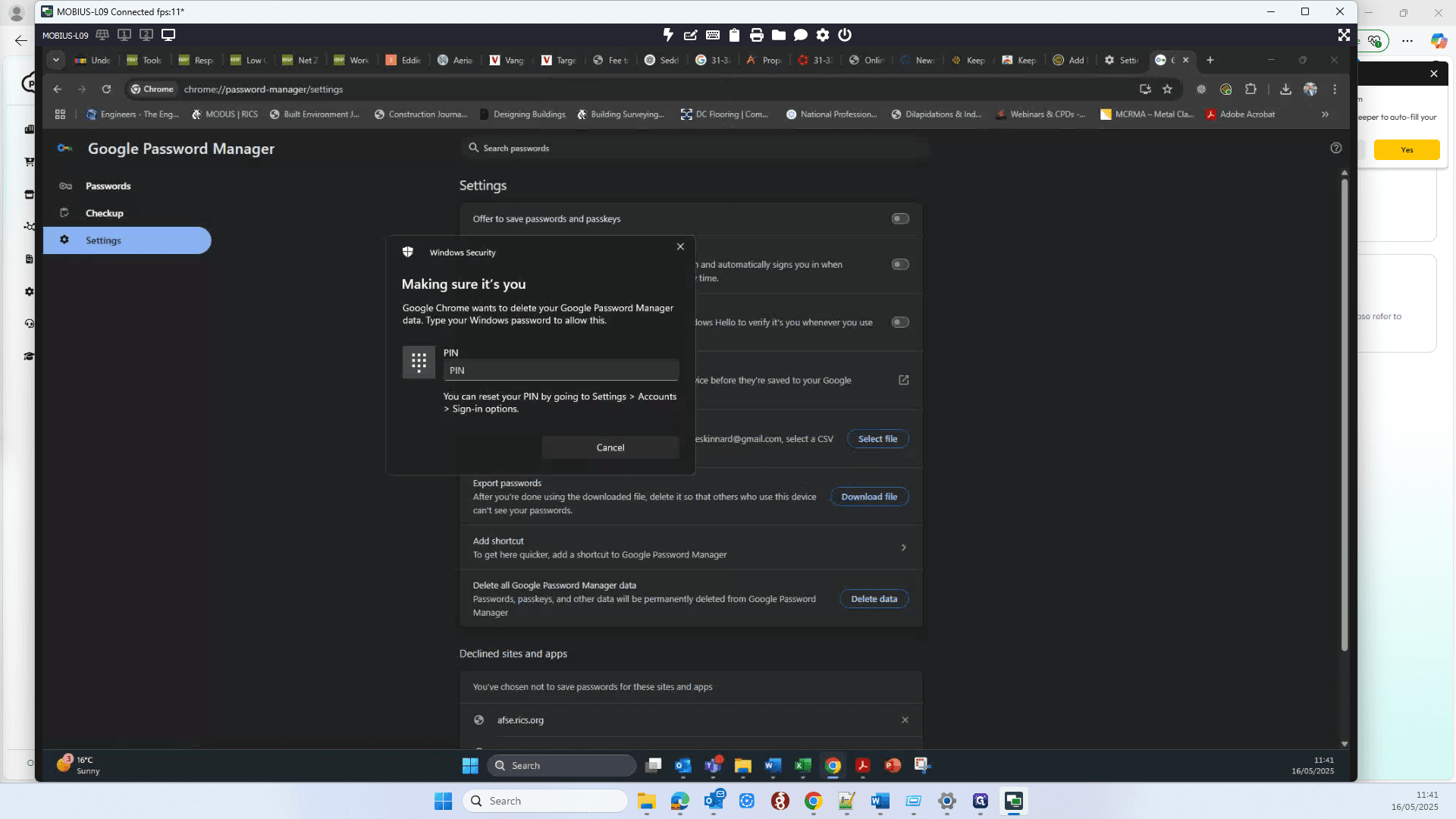Open Chrome three-dot menu
This screenshot has height=819, width=1456.
click(x=1335, y=89)
